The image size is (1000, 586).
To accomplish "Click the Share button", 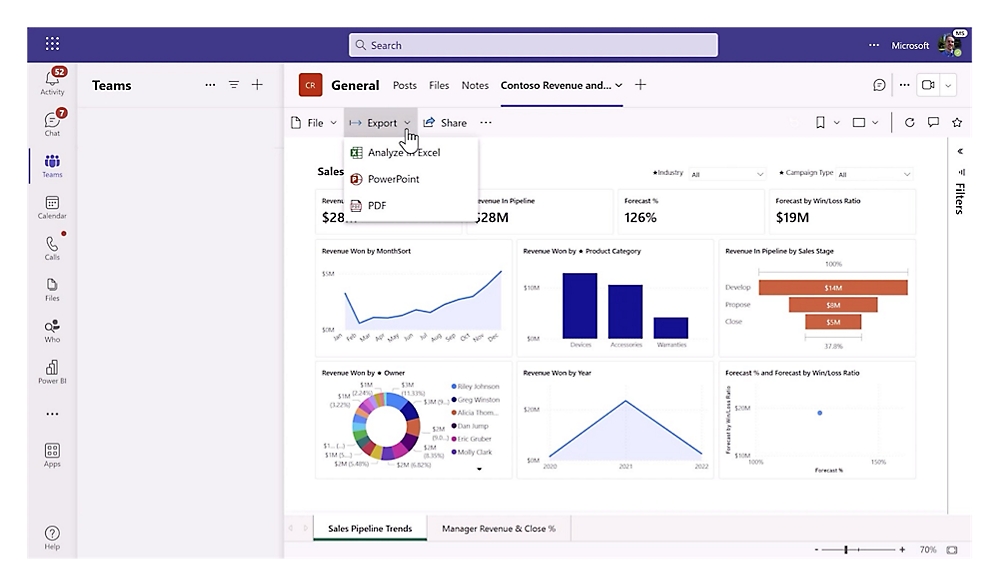I will coord(445,122).
